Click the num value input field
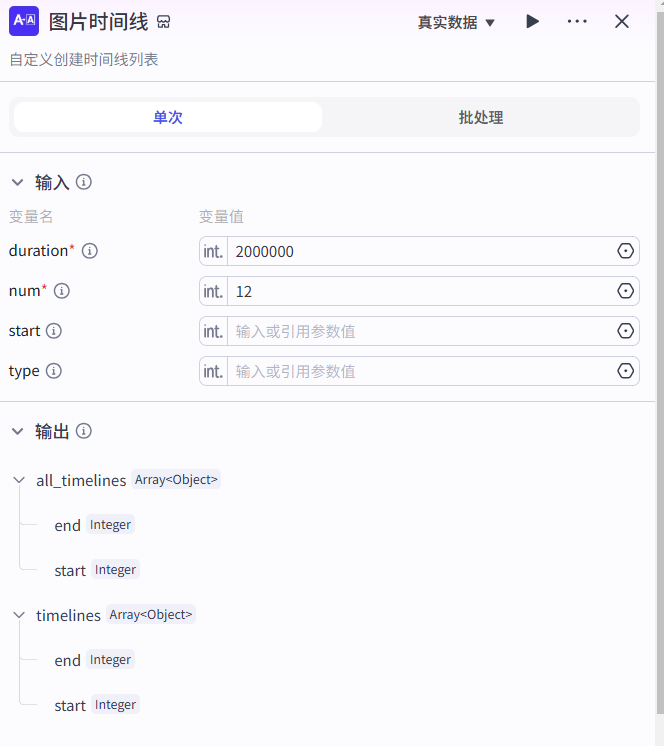 (420, 291)
